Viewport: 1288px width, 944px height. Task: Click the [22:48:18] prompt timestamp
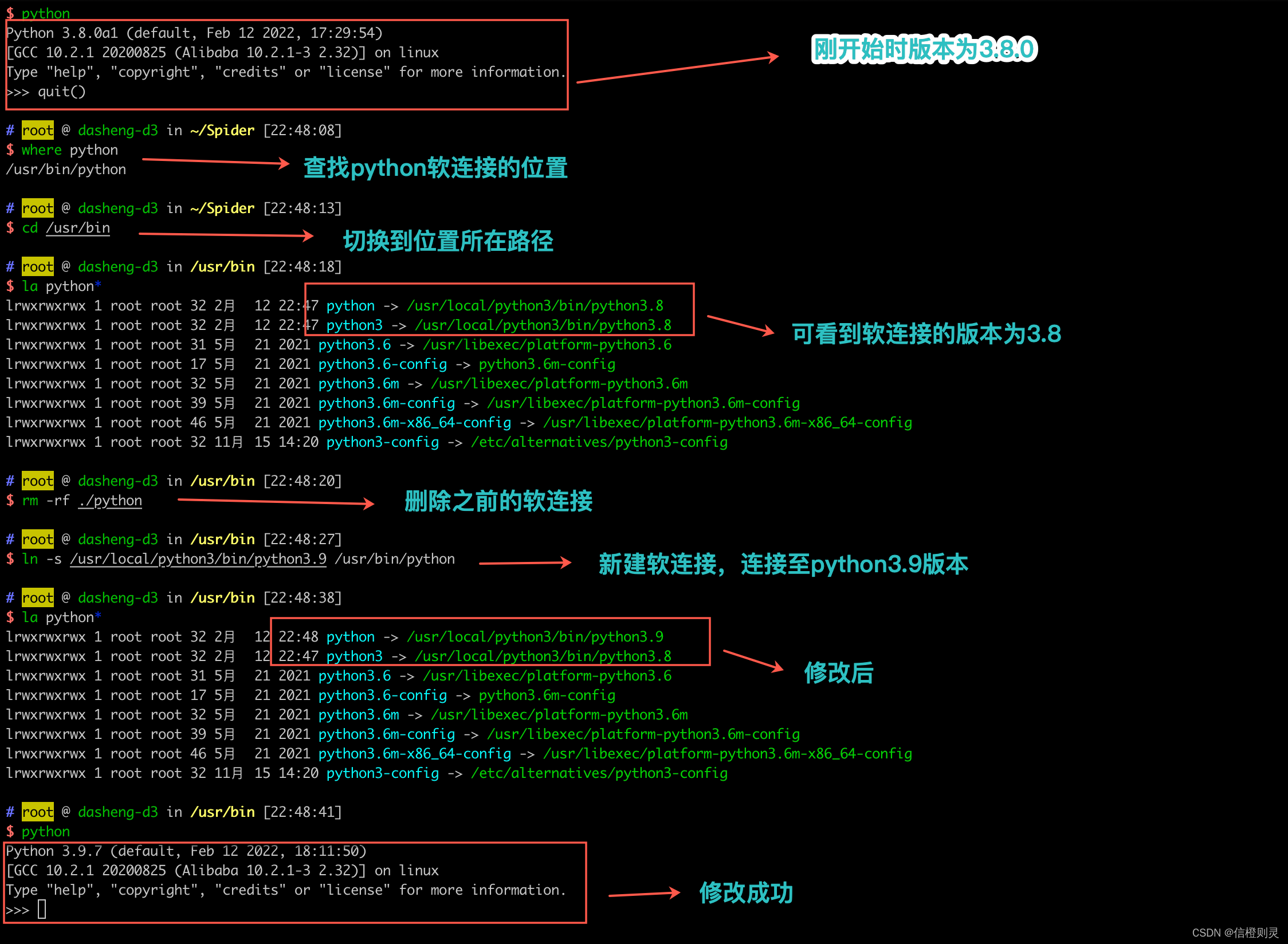click(303, 267)
